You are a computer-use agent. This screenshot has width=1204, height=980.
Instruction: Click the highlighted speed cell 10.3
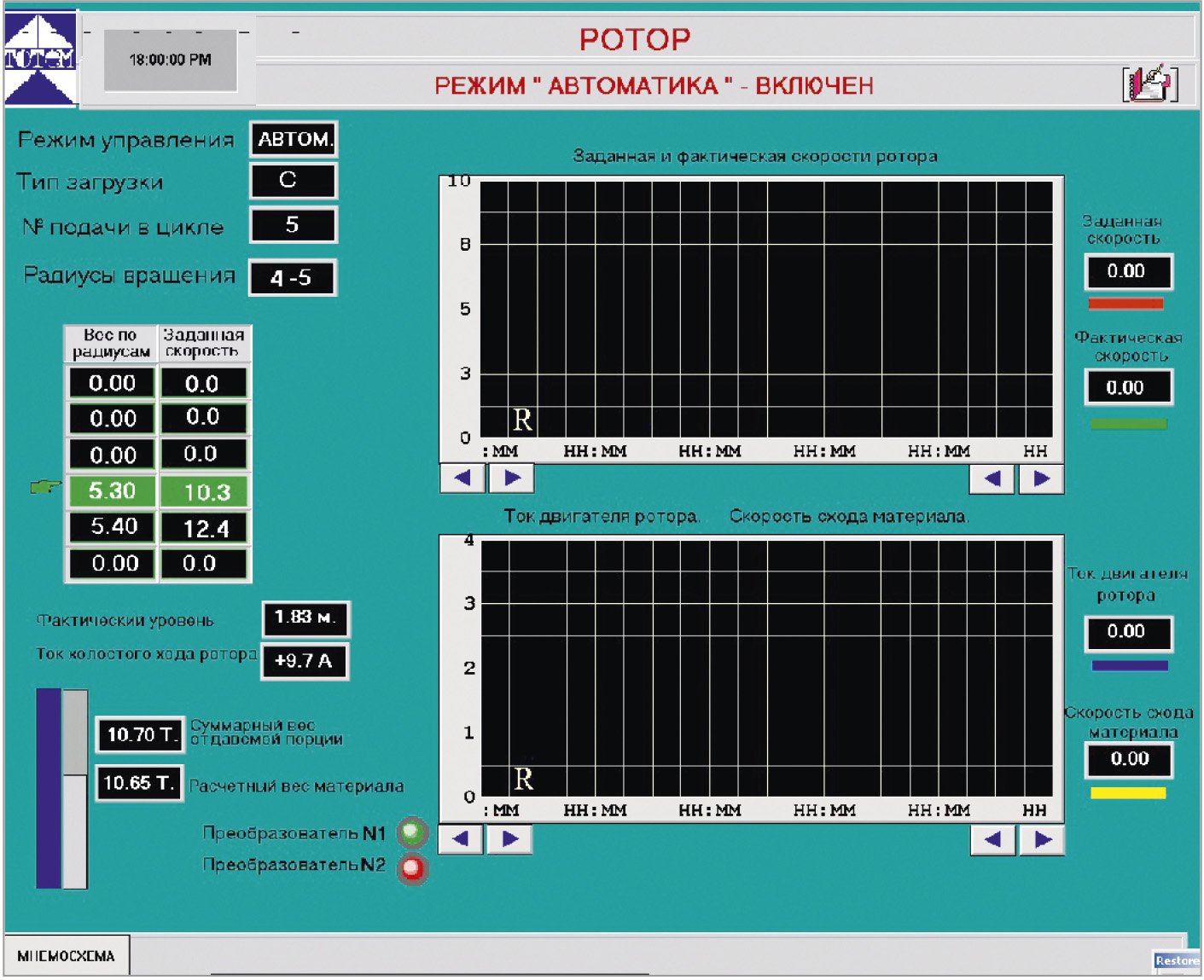(x=204, y=491)
